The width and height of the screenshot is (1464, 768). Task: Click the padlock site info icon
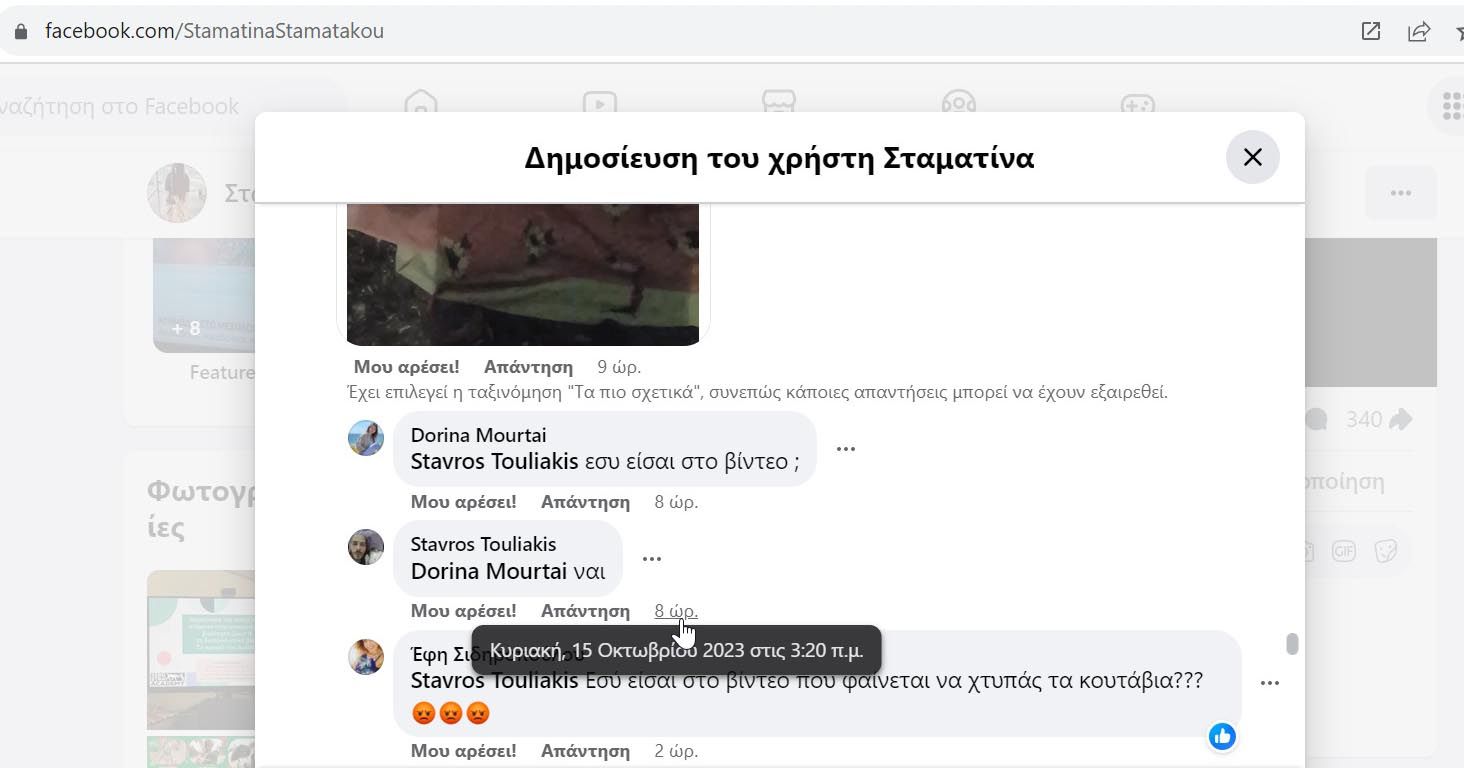pyautogui.click(x=21, y=31)
